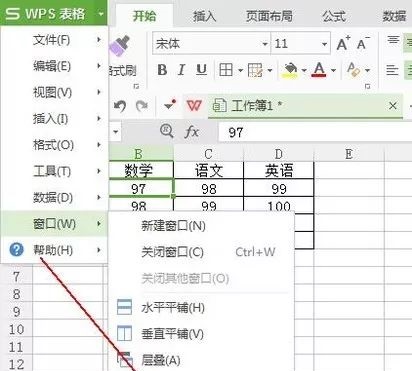412x371 pixels.
Task: Click the Redo arrow icon
Action: click(142, 106)
